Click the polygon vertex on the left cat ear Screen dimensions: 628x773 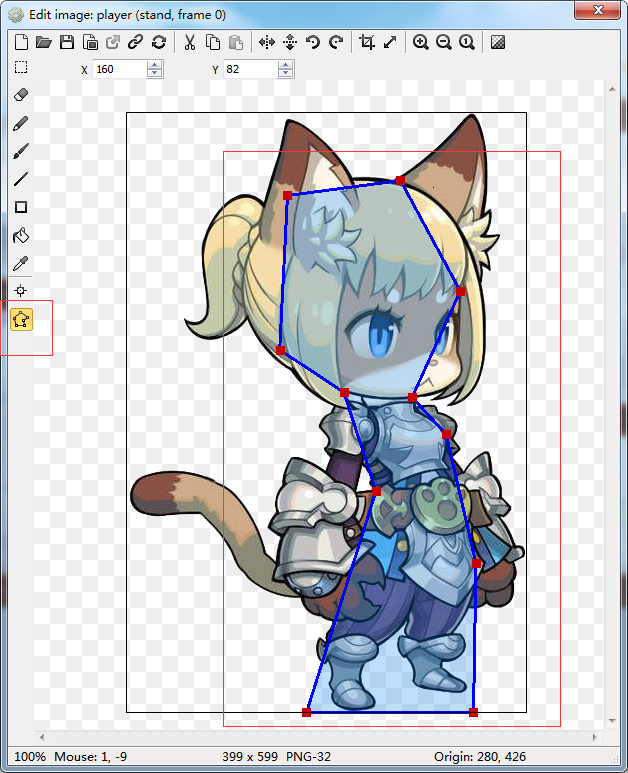287,196
